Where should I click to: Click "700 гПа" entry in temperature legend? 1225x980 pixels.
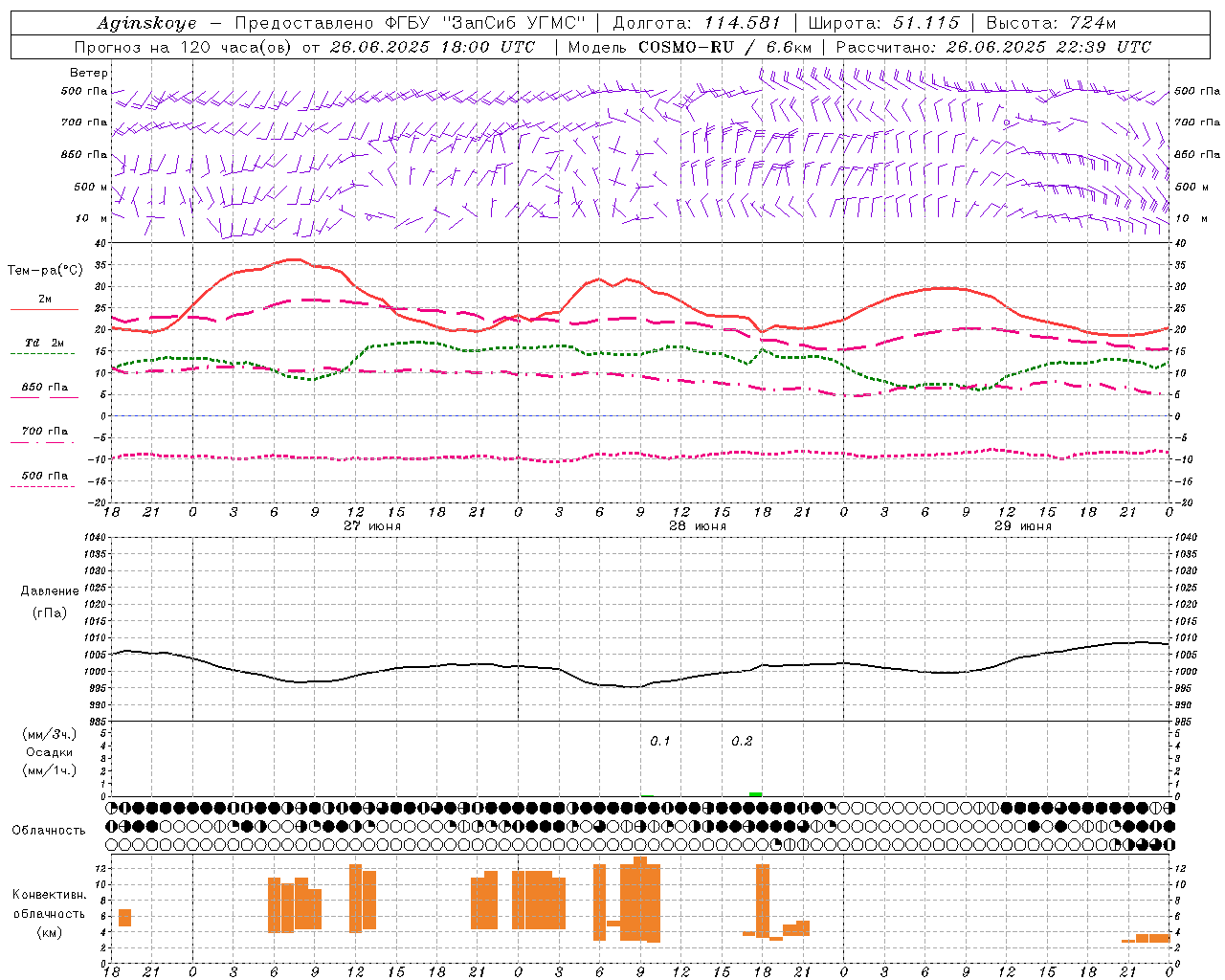(45, 432)
